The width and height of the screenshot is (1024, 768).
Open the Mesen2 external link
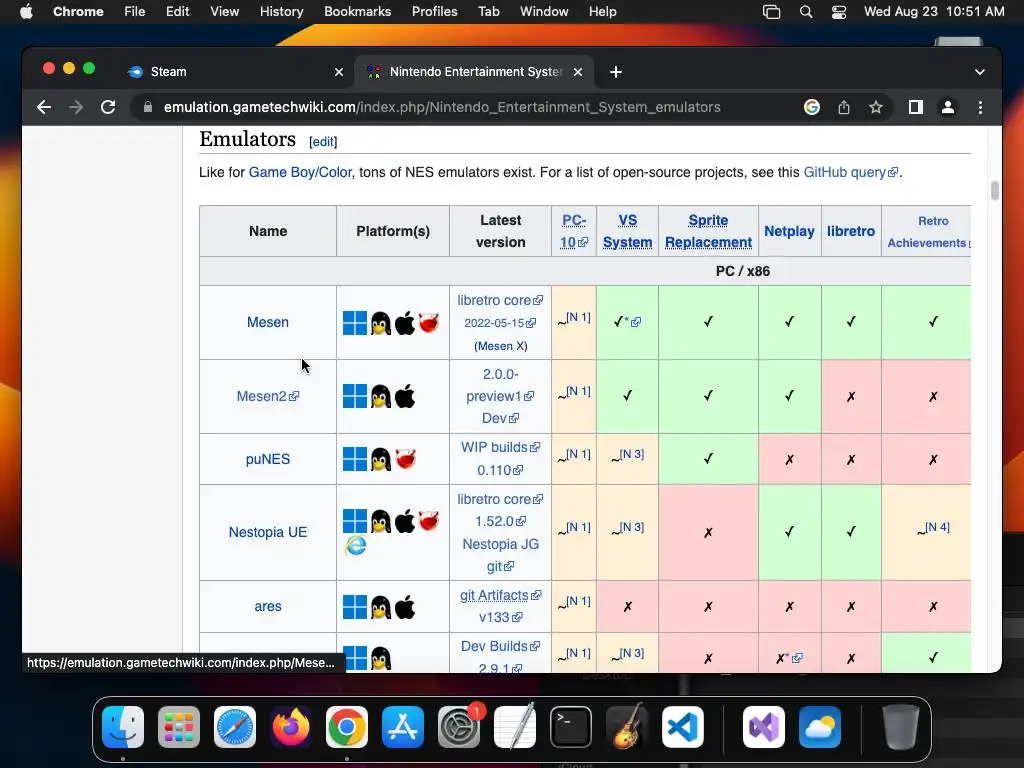coord(268,396)
